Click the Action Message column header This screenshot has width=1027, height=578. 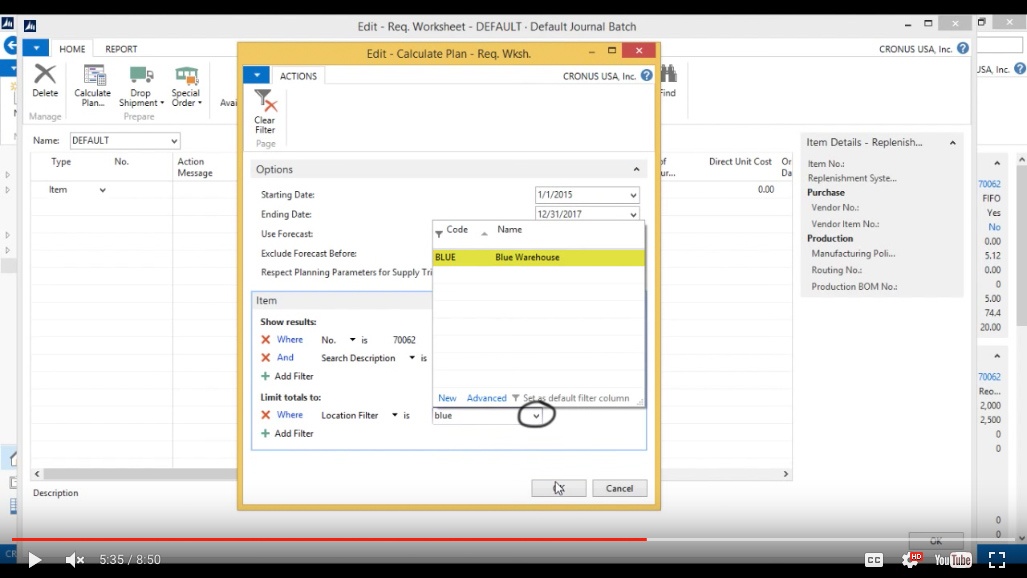click(x=195, y=167)
